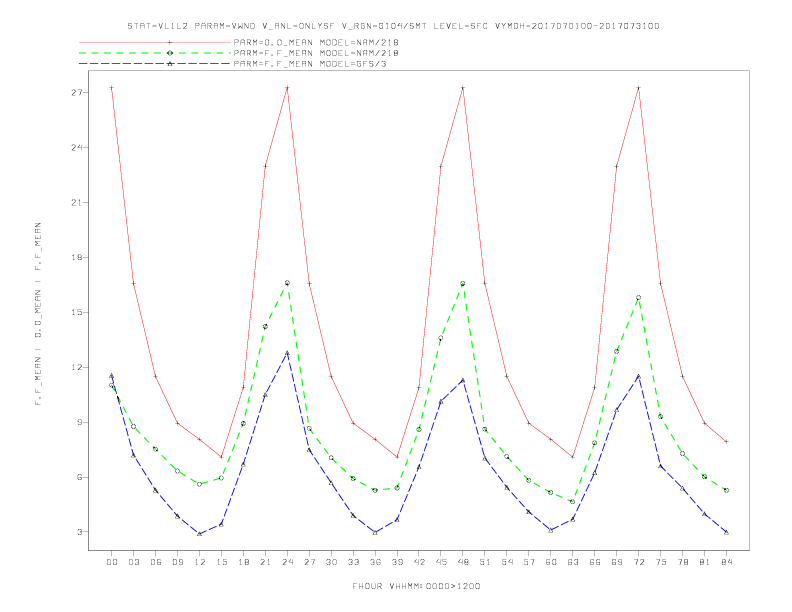
Task: Click x-axis tick label 78
Action: (x=683, y=562)
